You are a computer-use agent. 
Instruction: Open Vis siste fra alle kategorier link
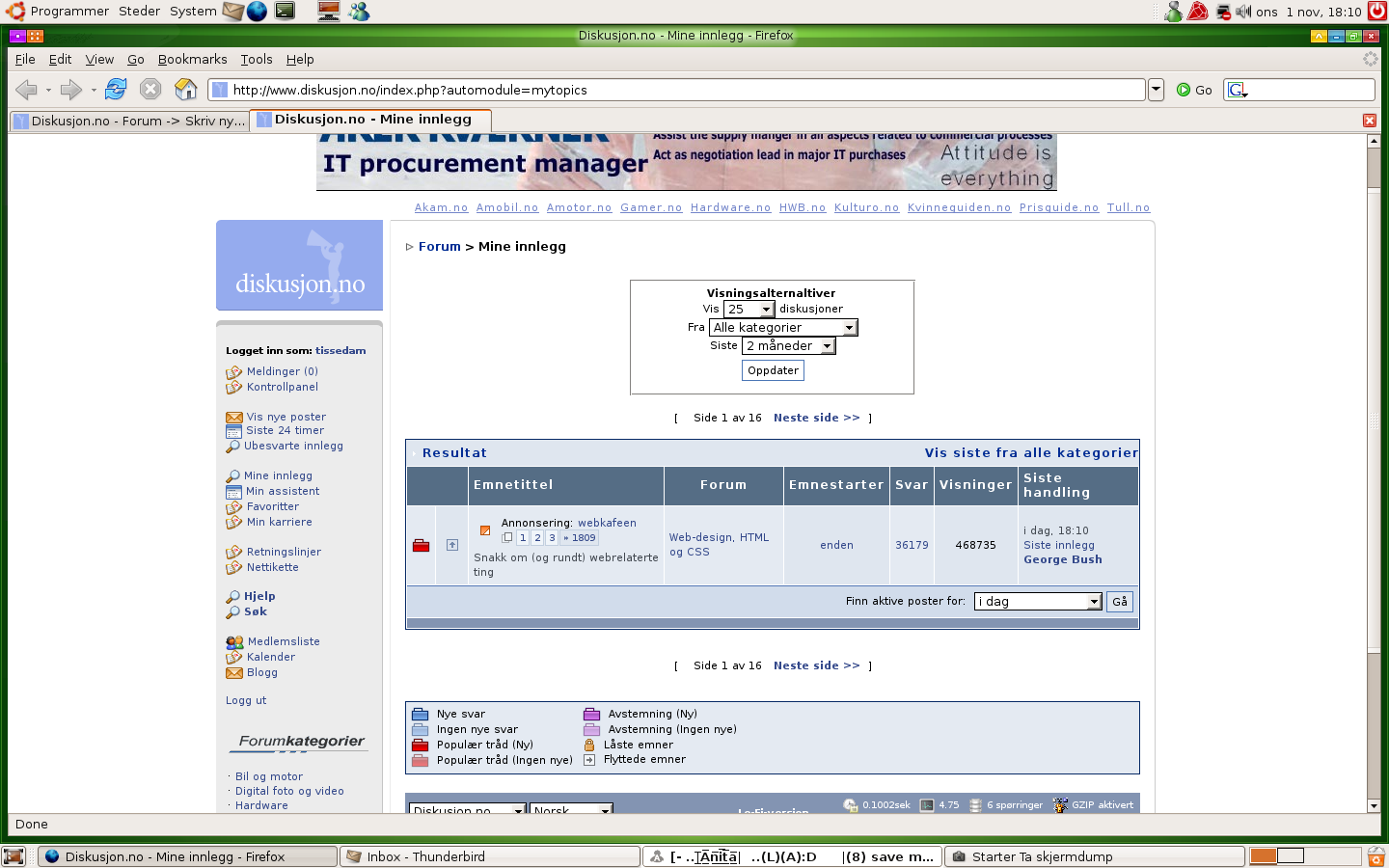coord(1031,453)
